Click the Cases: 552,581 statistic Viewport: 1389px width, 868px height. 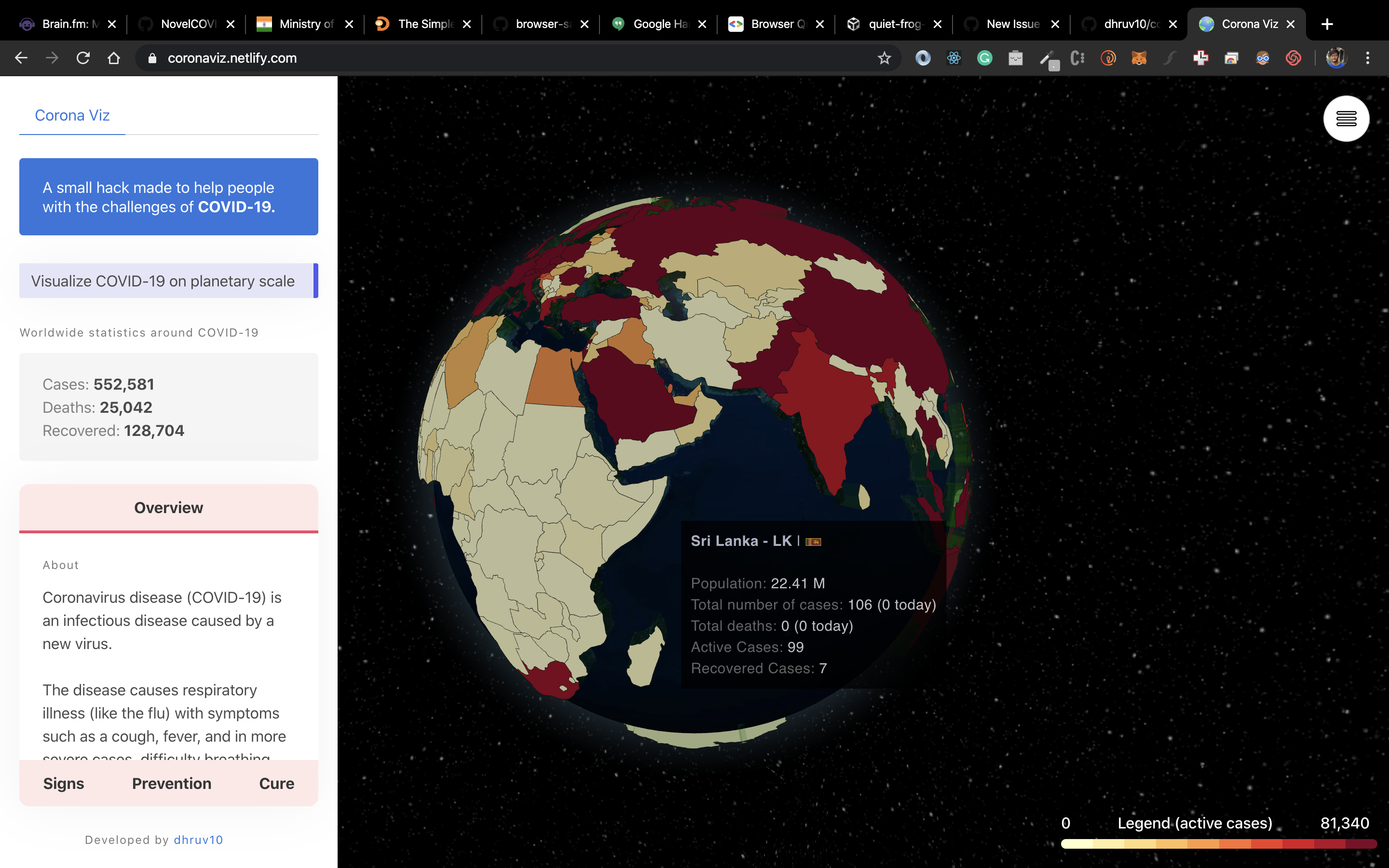pyautogui.click(x=98, y=385)
